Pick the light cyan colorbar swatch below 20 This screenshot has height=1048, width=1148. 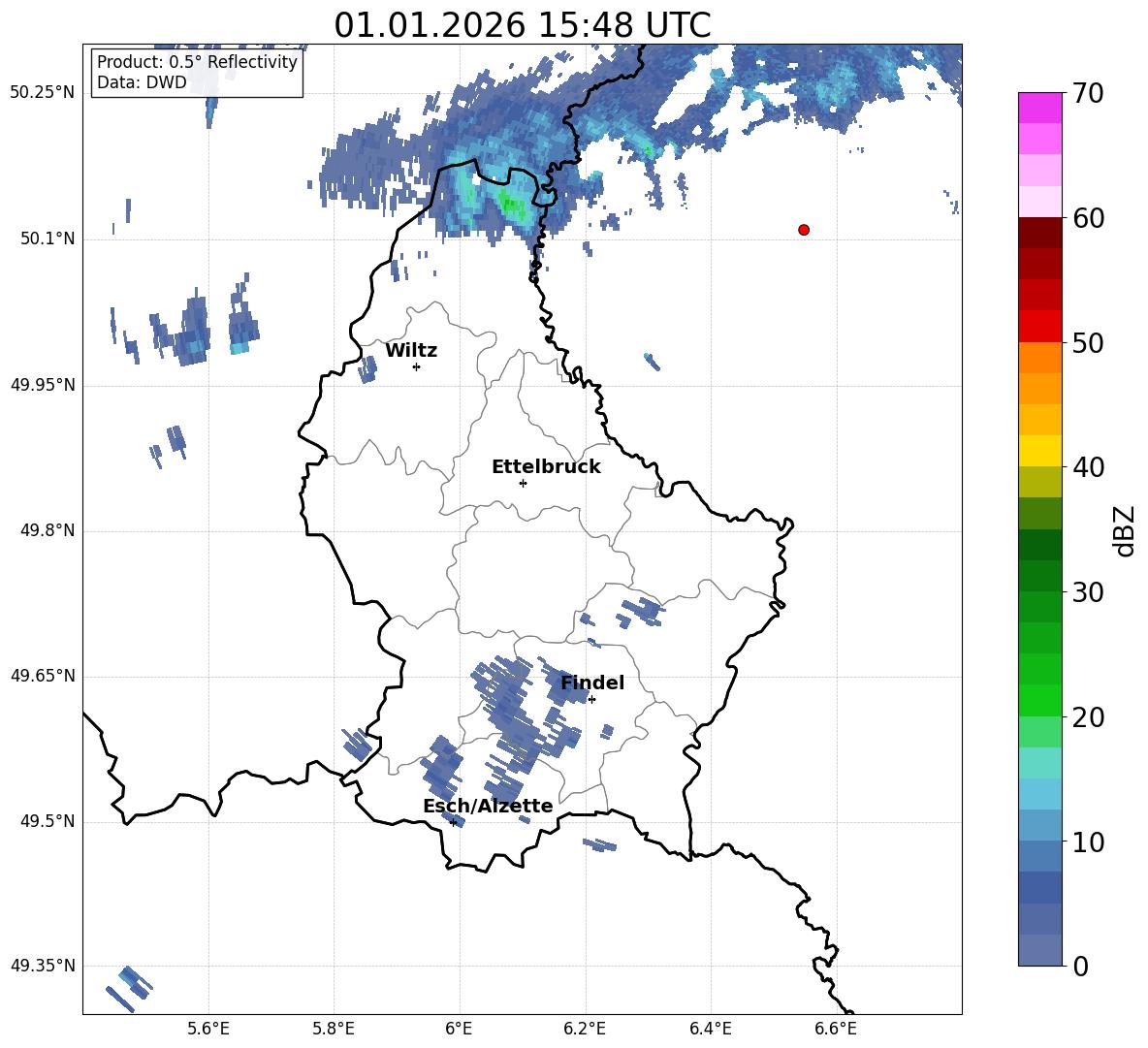coord(1039,763)
